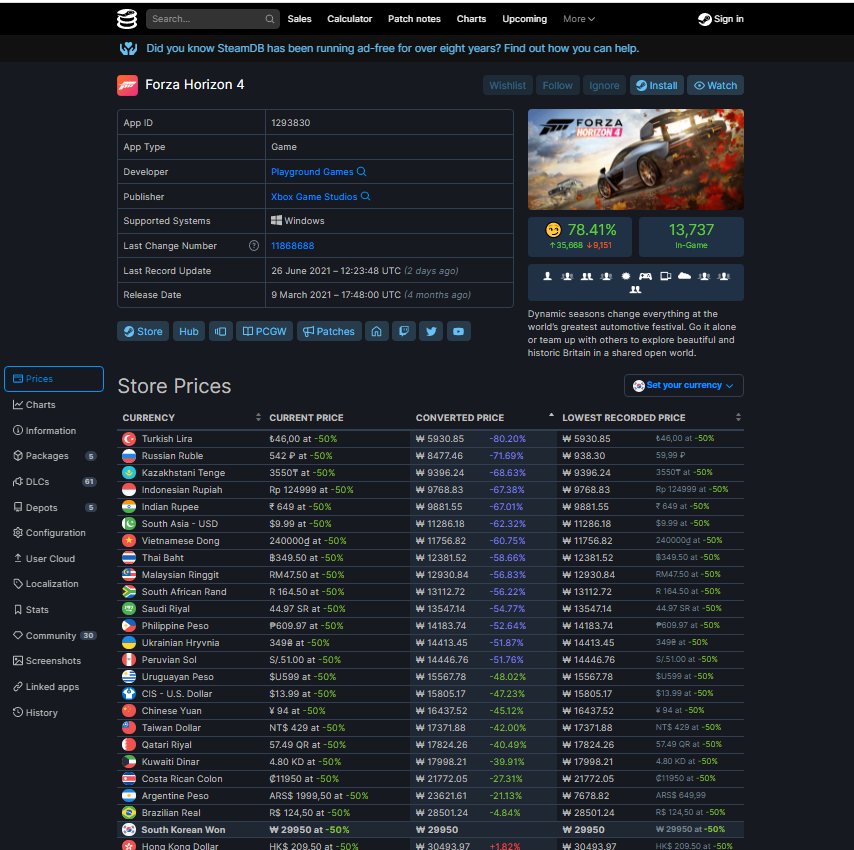Sort table by Converted Price column
The image size is (854, 850).
point(484,418)
